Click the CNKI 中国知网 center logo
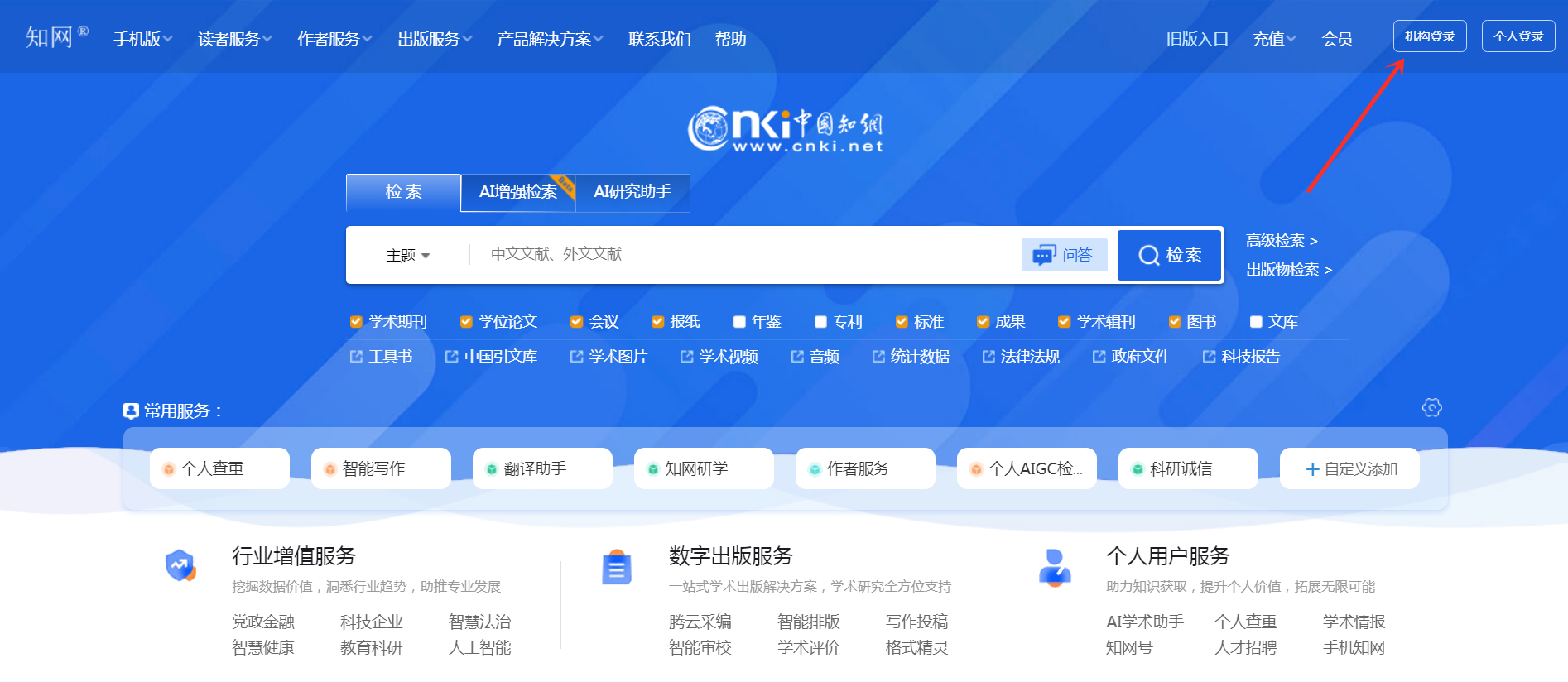 tap(785, 129)
